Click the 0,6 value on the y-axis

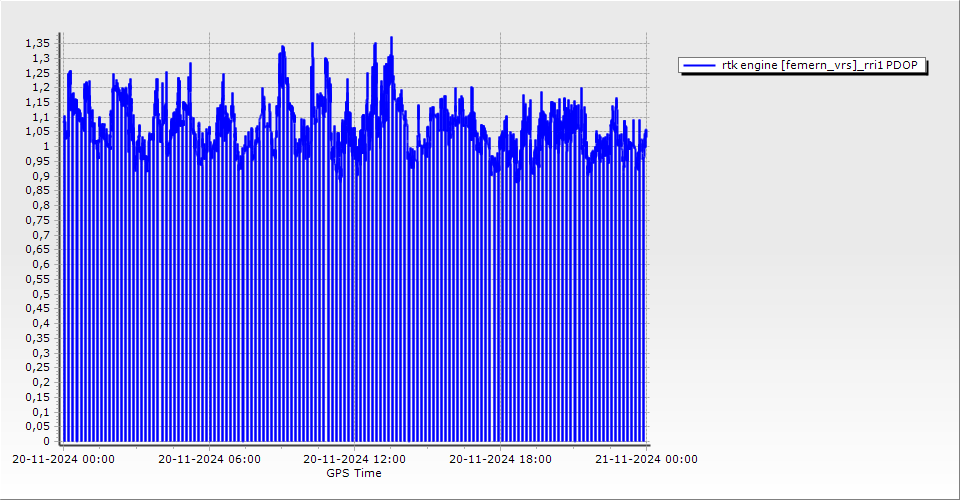pyautogui.click(x=41, y=264)
